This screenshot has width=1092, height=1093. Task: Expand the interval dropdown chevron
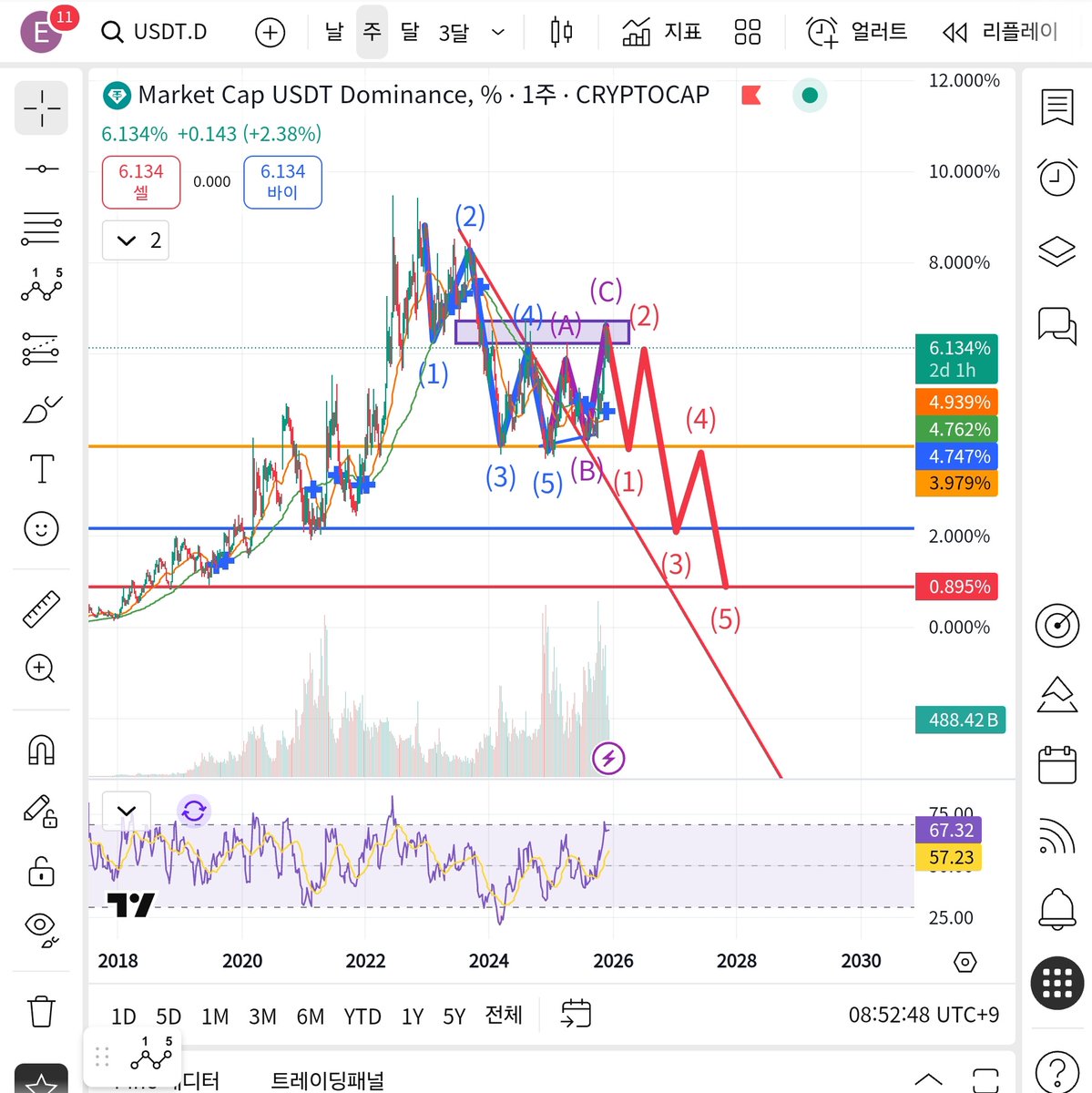click(x=498, y=33)
